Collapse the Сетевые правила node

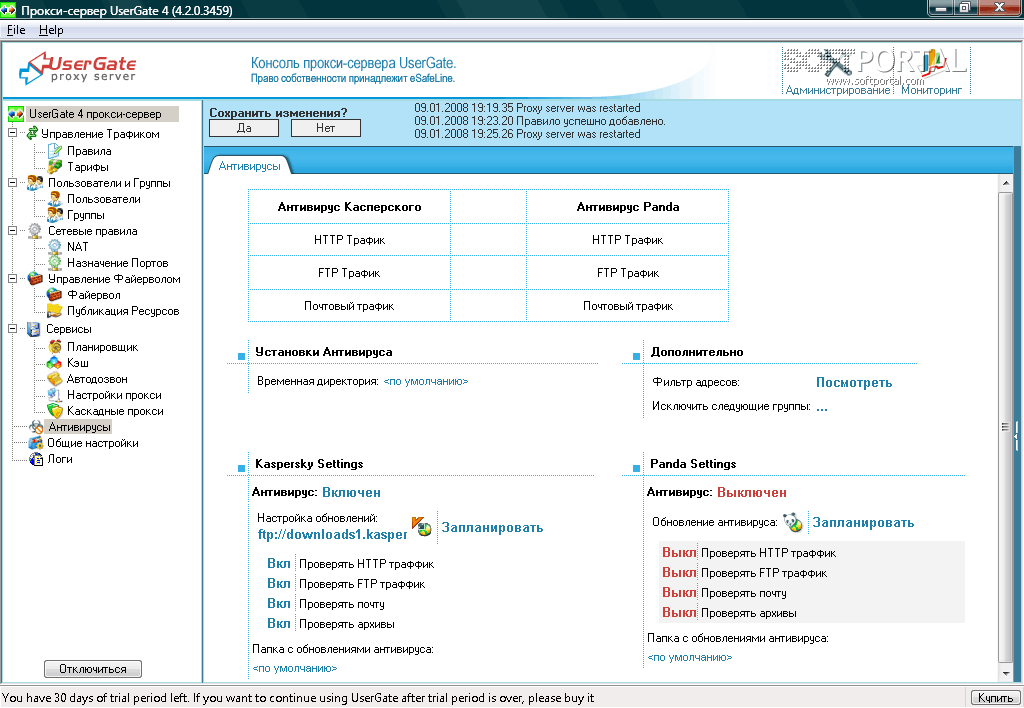[12, 231]
